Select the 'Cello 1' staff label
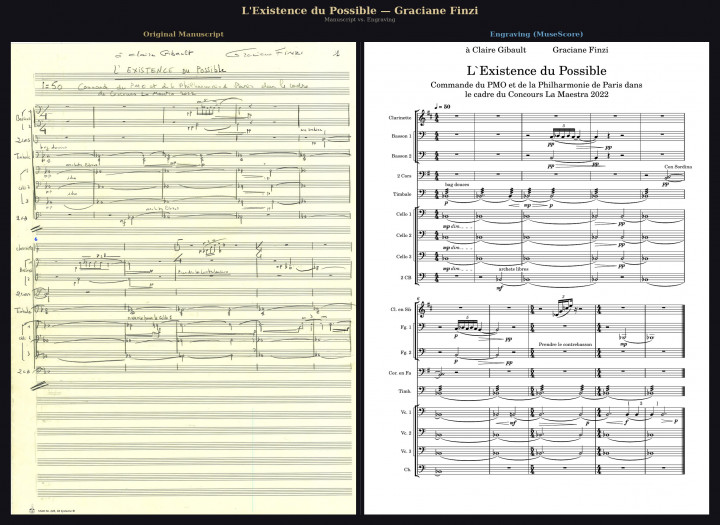The width and height of the screenshot is (720, 525). pos(404,214)
